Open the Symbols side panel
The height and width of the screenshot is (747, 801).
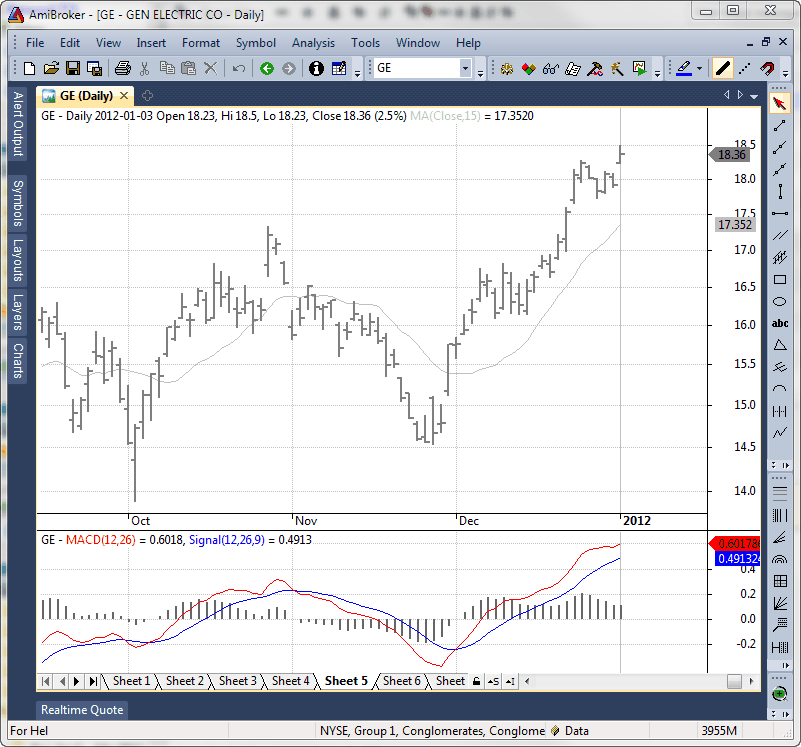[18, 204]
